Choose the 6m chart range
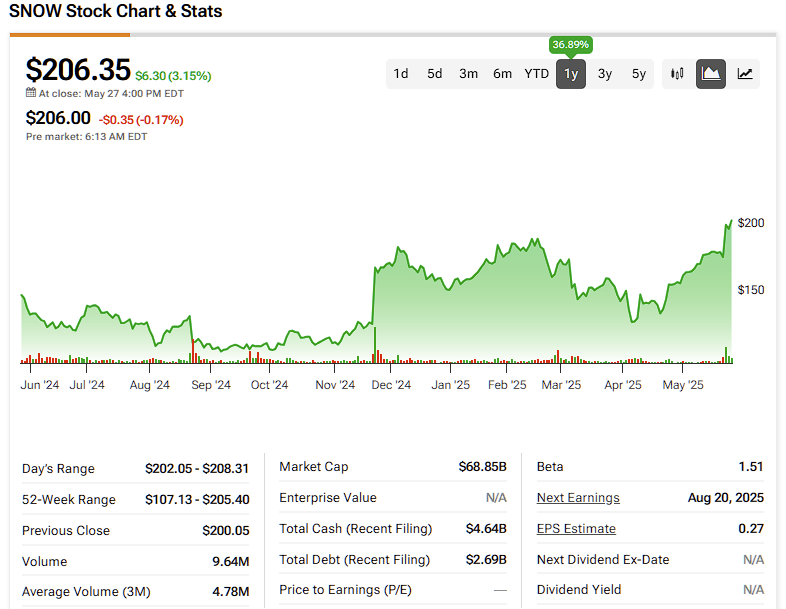 [502, 74]
